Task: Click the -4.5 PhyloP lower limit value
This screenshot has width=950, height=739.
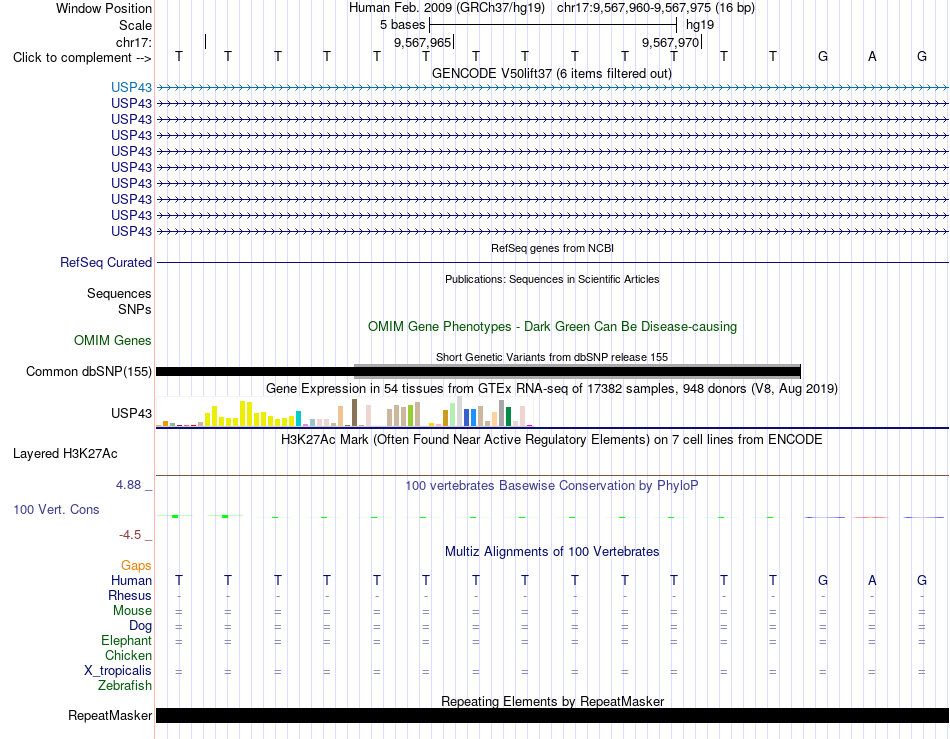Action: pos(130,535)
